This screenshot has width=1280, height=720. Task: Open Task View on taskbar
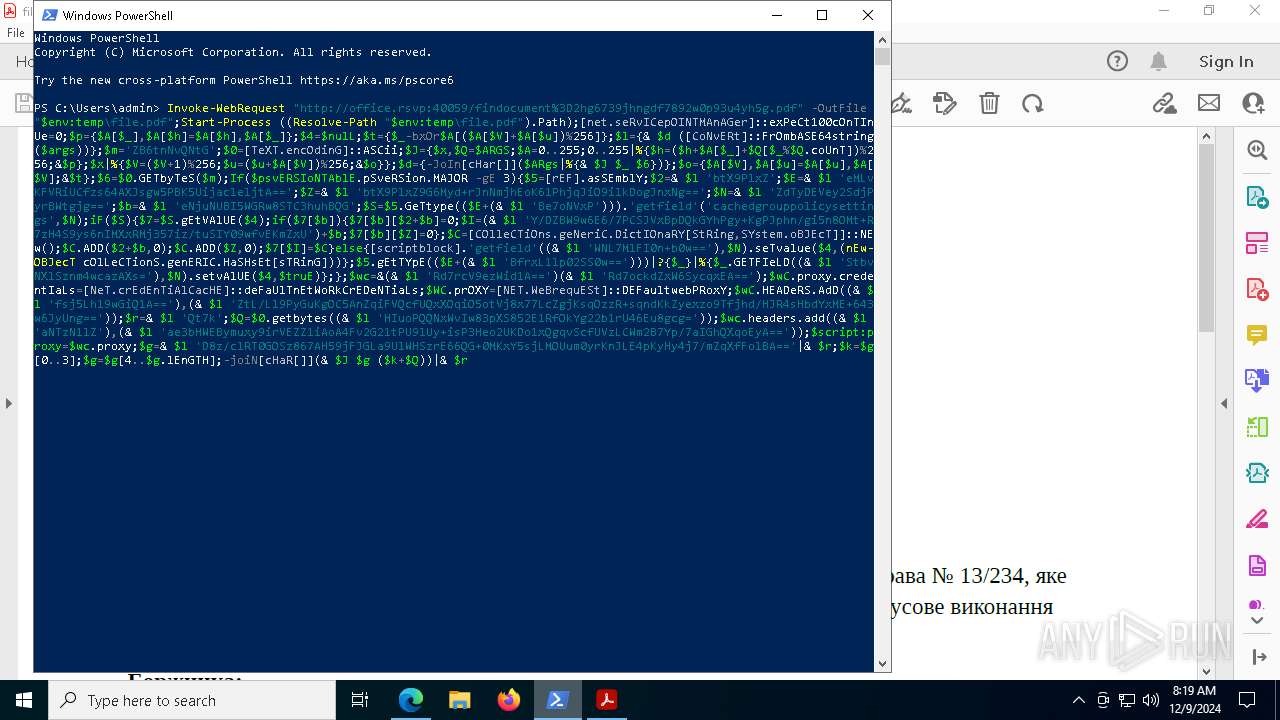[360, 700]
